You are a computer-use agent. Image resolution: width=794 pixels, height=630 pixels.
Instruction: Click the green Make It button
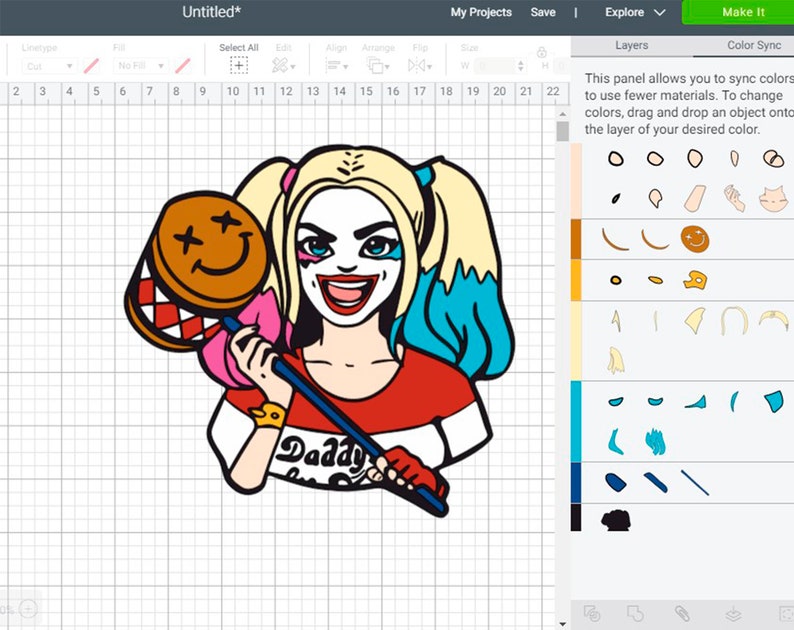[738, 12]
